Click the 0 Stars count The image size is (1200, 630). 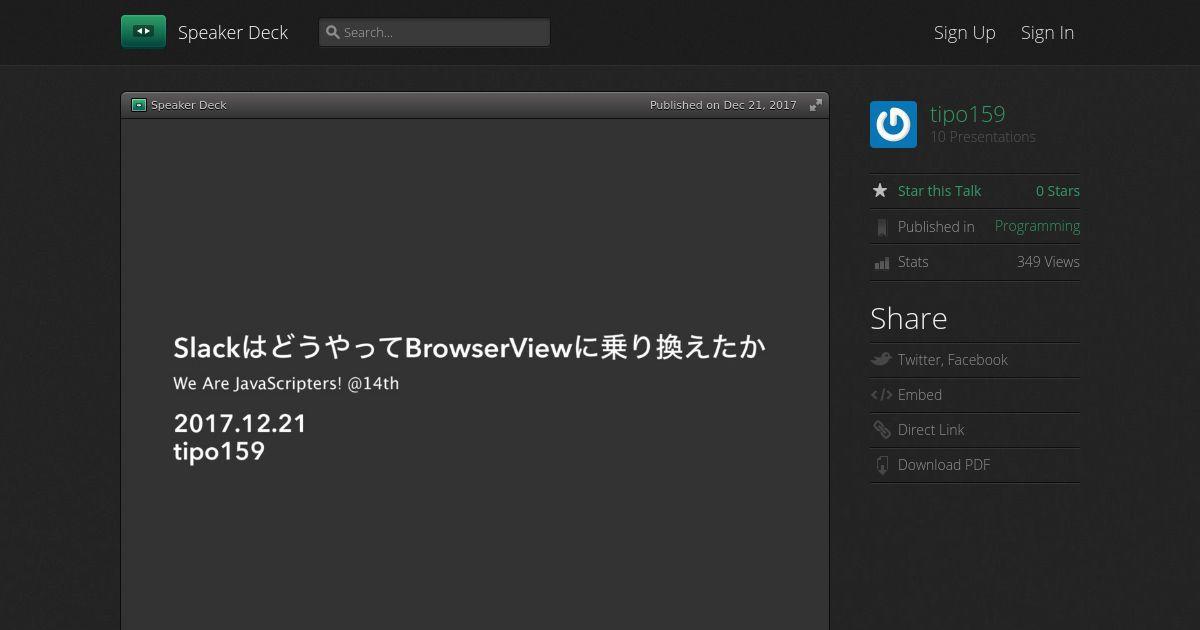(x=1058, y=191)
